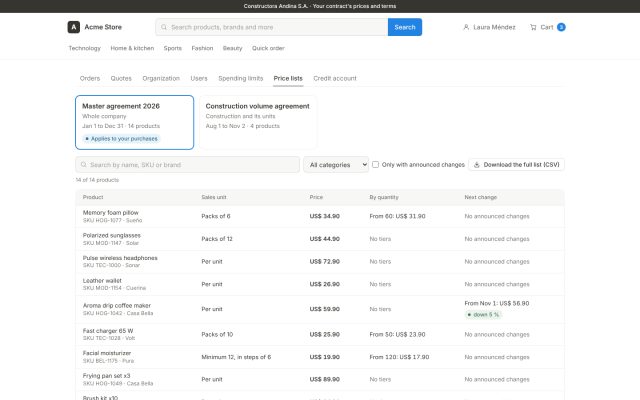Click the Constructora Andina S.A. top banner

click(x=320, y=6)
